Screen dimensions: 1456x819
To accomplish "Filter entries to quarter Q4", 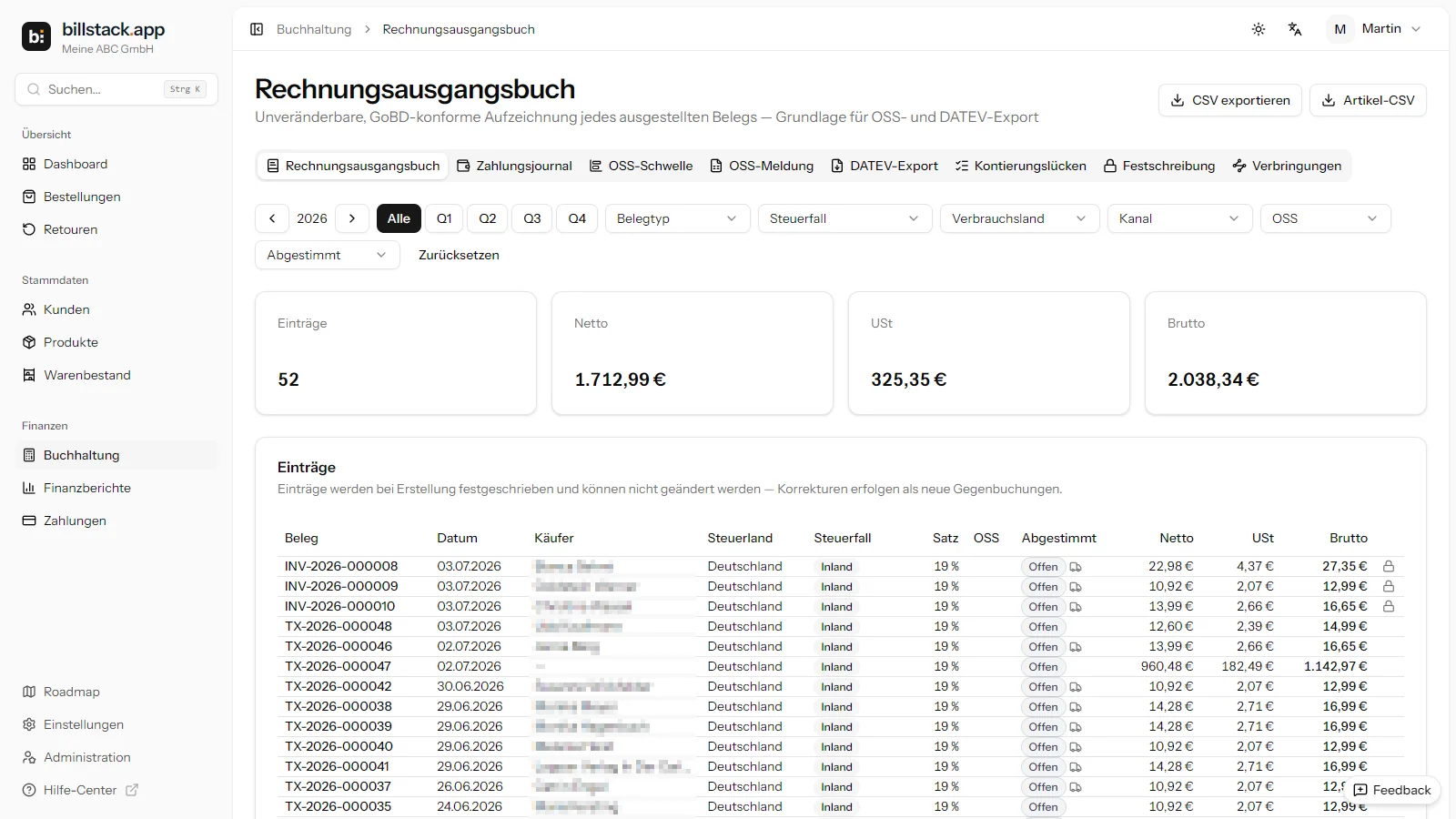I will point(577,218).
